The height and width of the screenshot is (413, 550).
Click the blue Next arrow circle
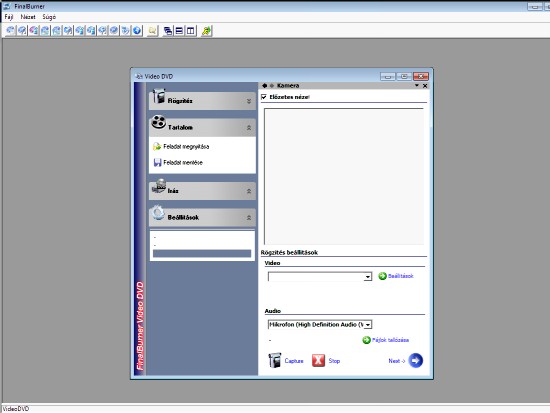click(416, 360)
